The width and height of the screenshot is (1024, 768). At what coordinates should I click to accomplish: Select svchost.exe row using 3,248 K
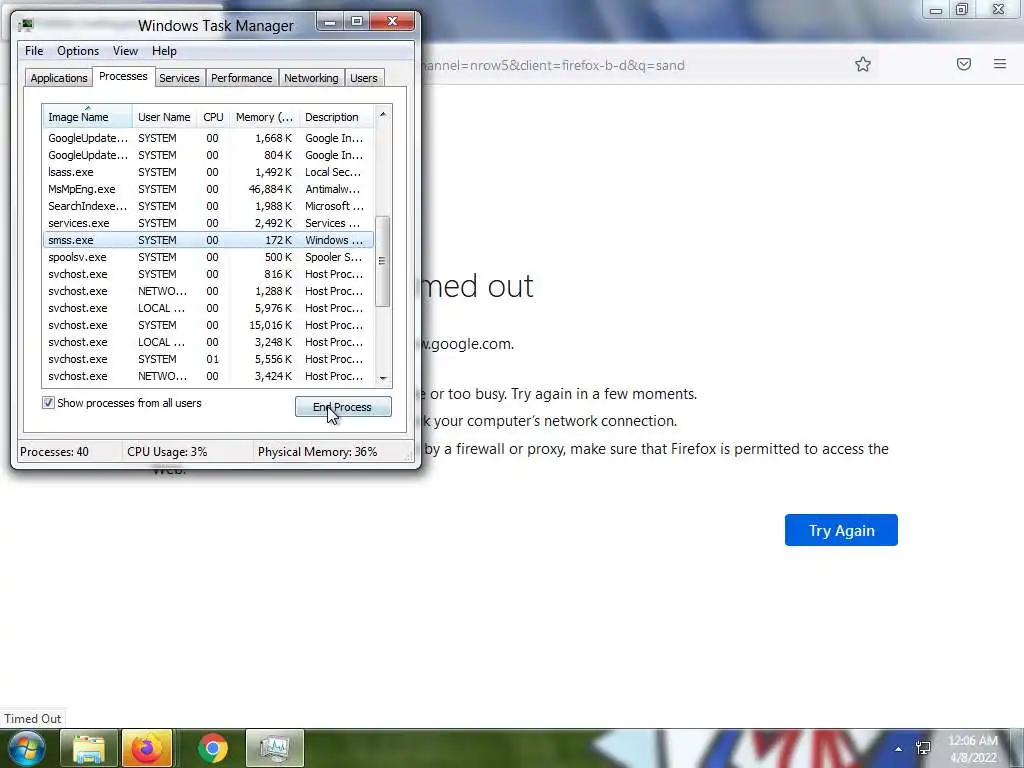208,342
